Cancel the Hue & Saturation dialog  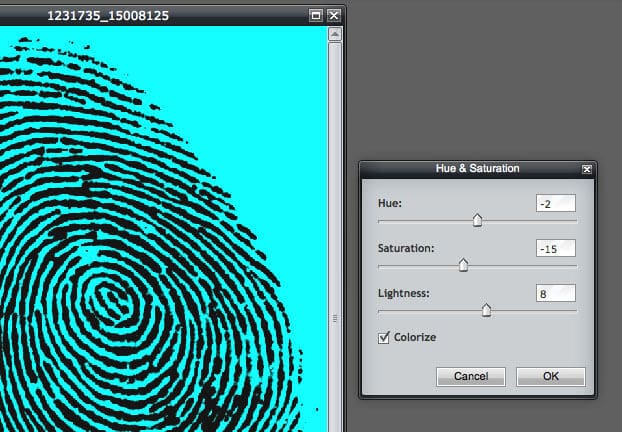pyautogui.click(x=471, y=376)
